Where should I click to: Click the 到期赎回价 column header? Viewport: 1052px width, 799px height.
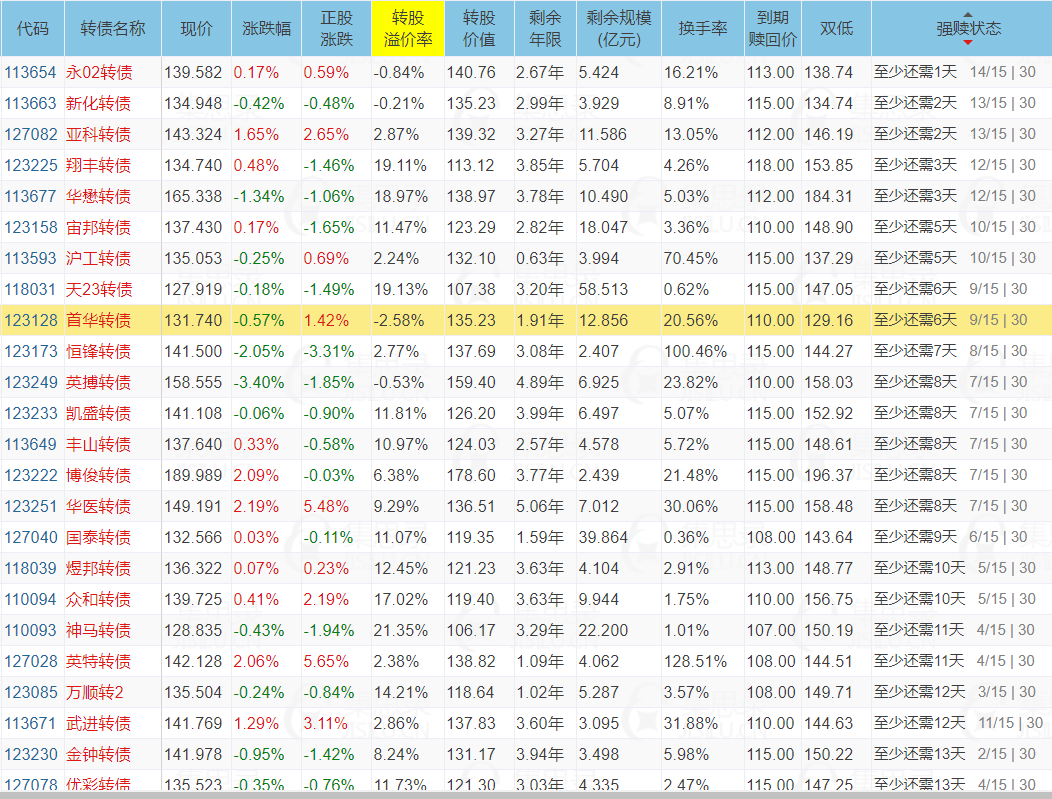pyautogui.click(x=773, y=29)
